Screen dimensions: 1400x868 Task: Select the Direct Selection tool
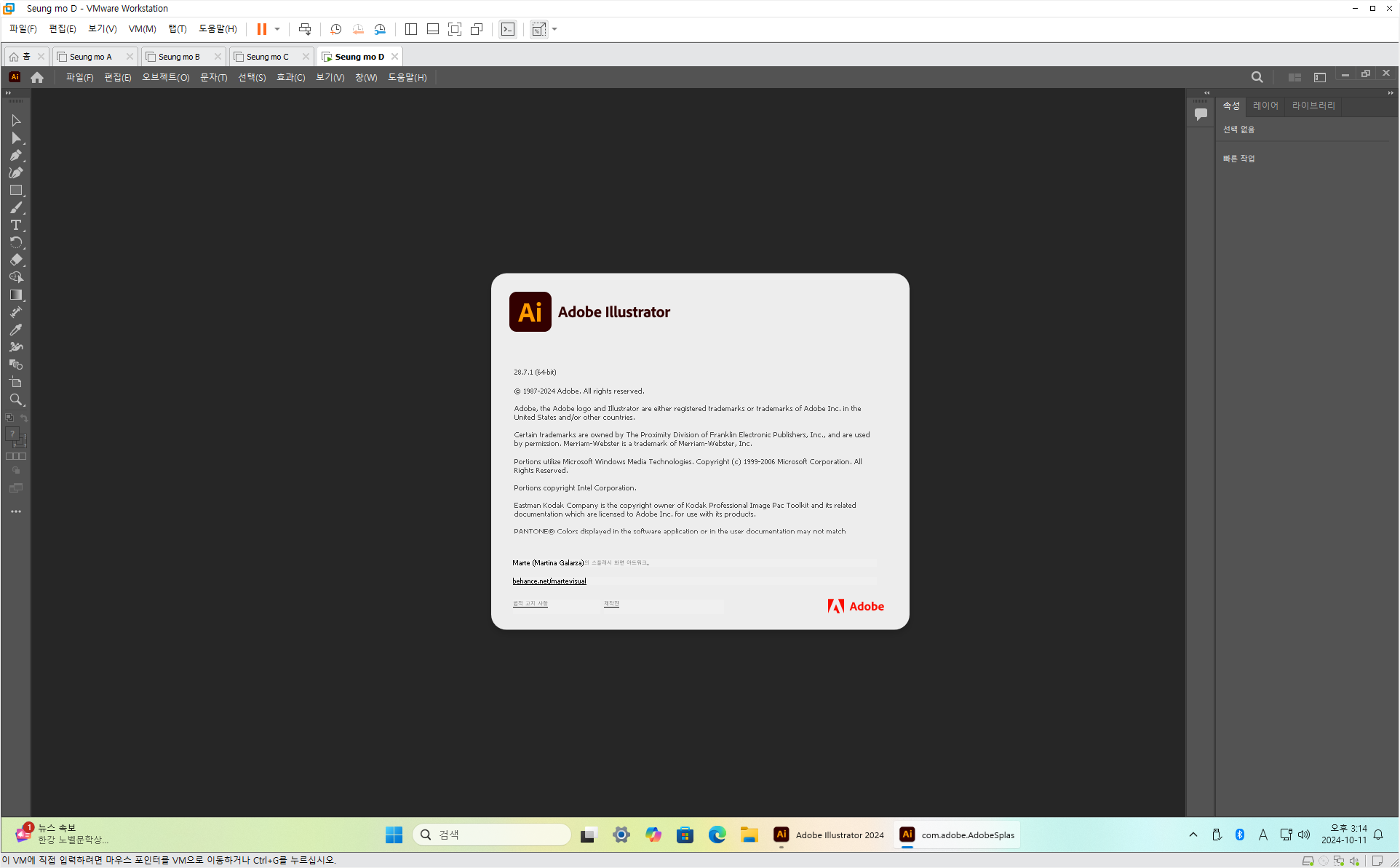click(16, 138)
